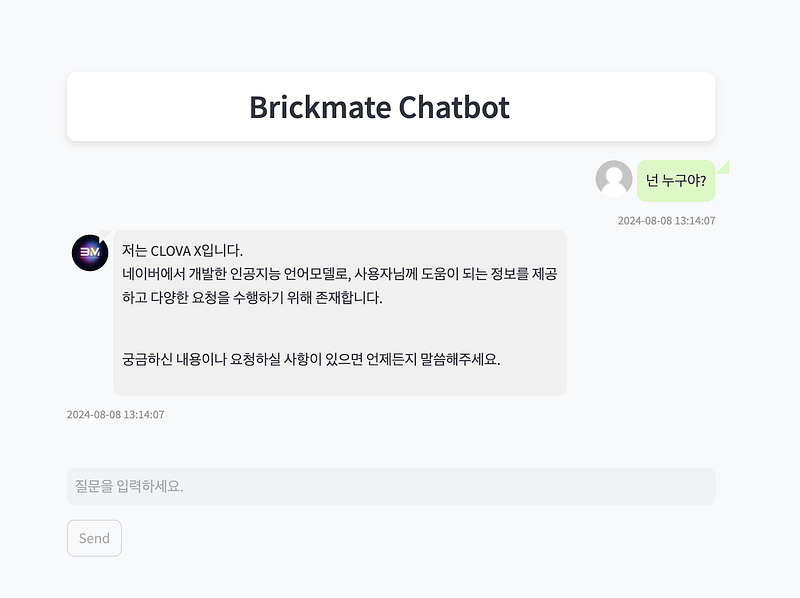Click the reply line starting with '네이버에서 개발한'

(x=339, y=274)
